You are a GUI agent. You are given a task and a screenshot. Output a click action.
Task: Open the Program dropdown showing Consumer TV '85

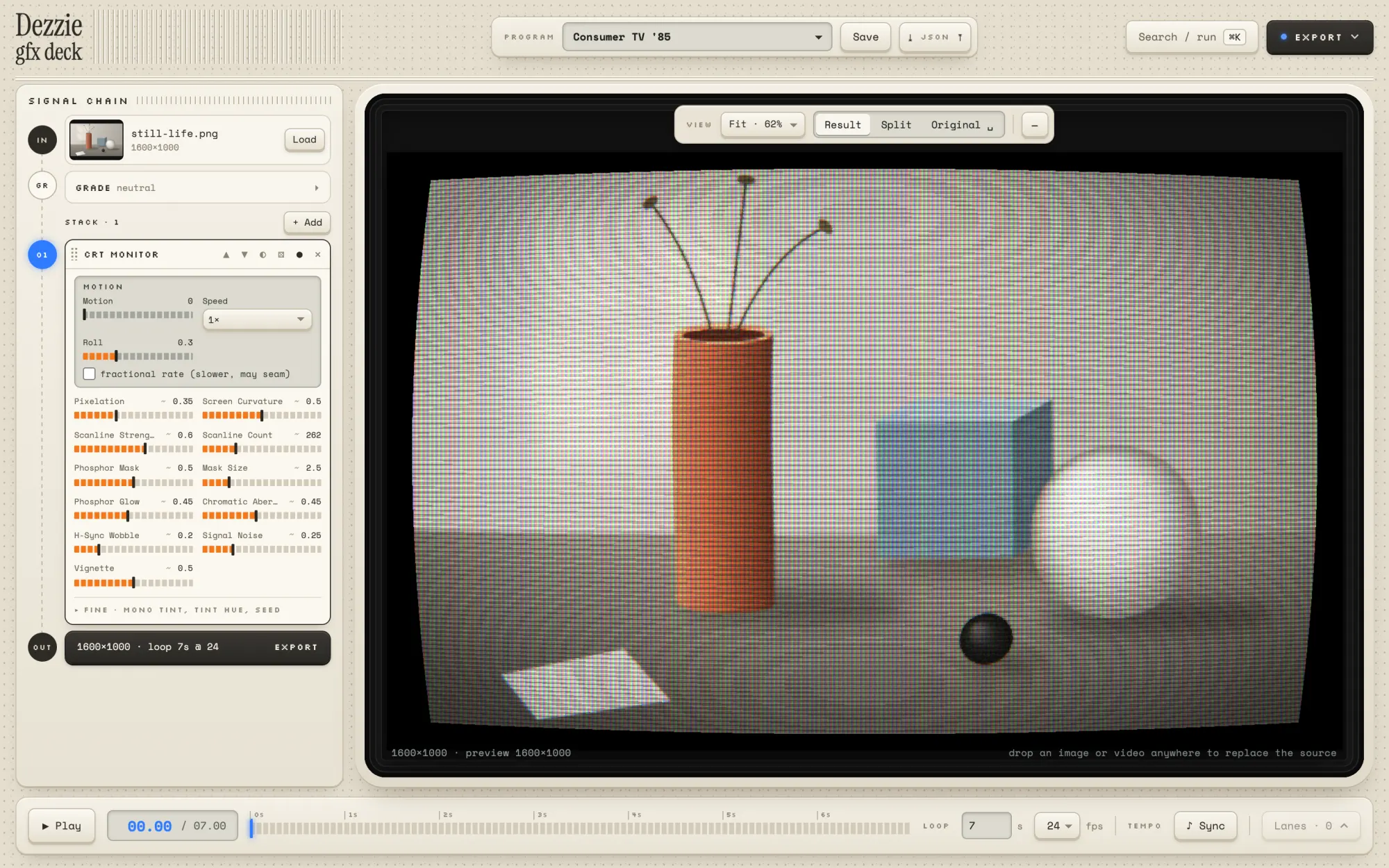pyautogui.click(x=697, y=37)
